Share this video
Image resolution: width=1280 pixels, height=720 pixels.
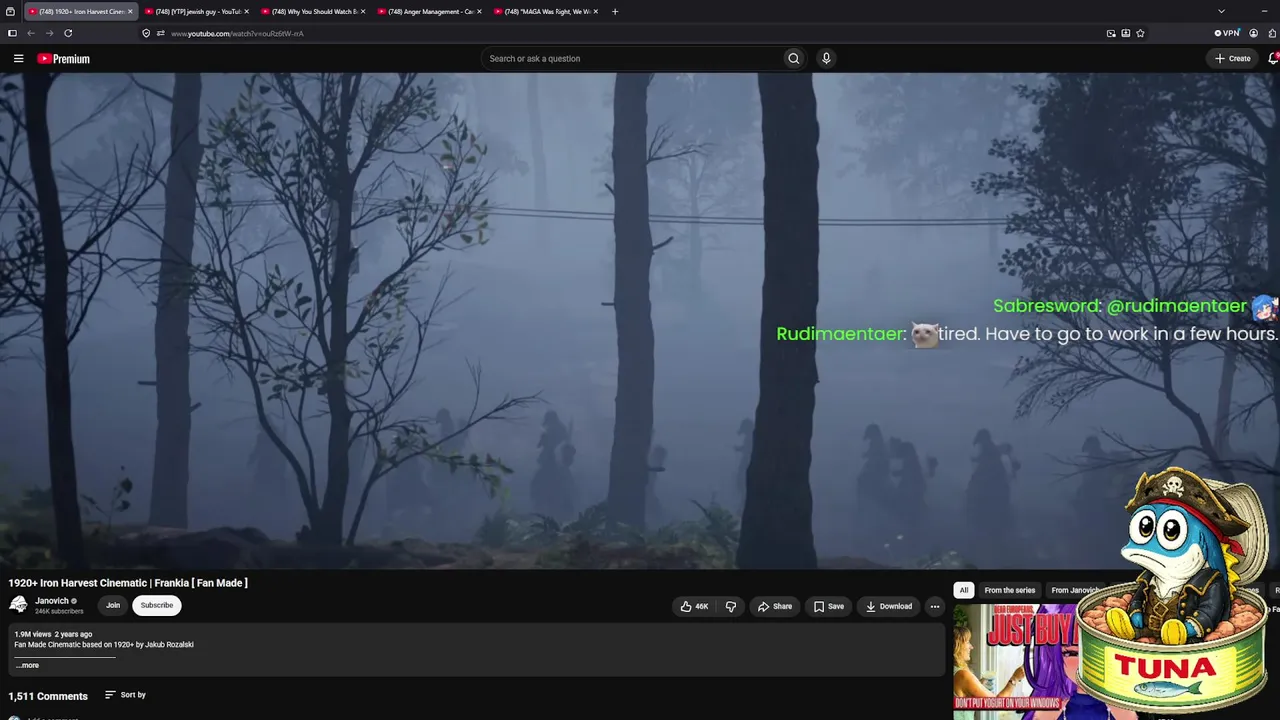click(x=775, y=606)
